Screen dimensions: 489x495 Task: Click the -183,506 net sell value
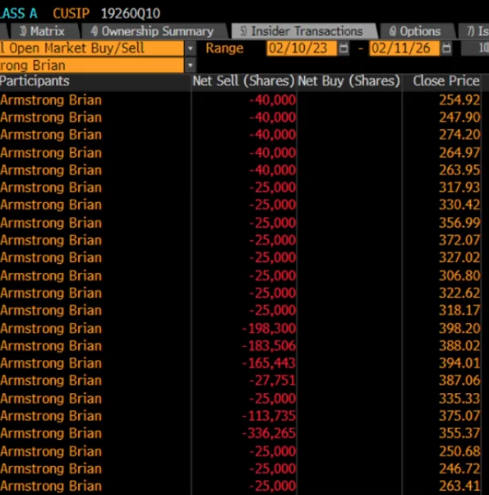click(269, 346)
